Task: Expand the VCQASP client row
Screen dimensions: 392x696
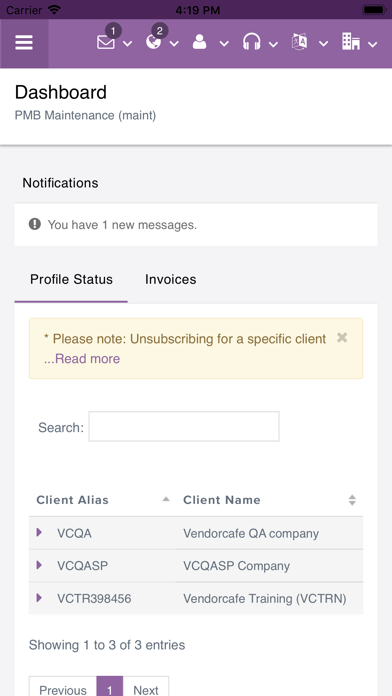Action: 39,565
